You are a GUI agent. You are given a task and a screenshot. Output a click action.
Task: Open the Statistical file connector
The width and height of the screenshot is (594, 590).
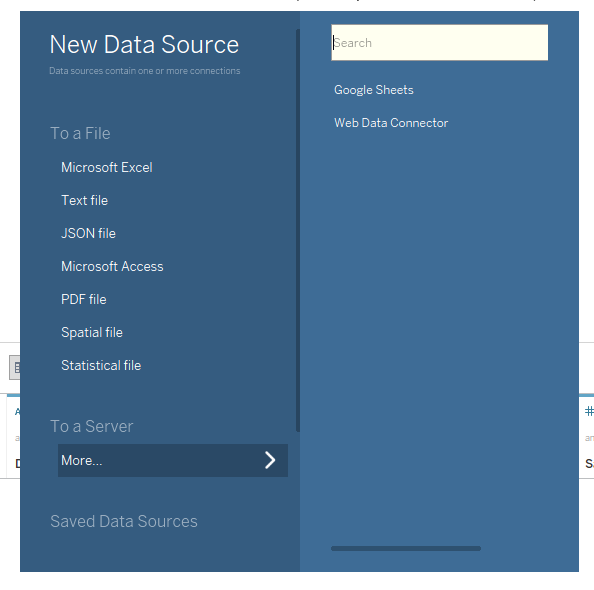pos(101,365)
